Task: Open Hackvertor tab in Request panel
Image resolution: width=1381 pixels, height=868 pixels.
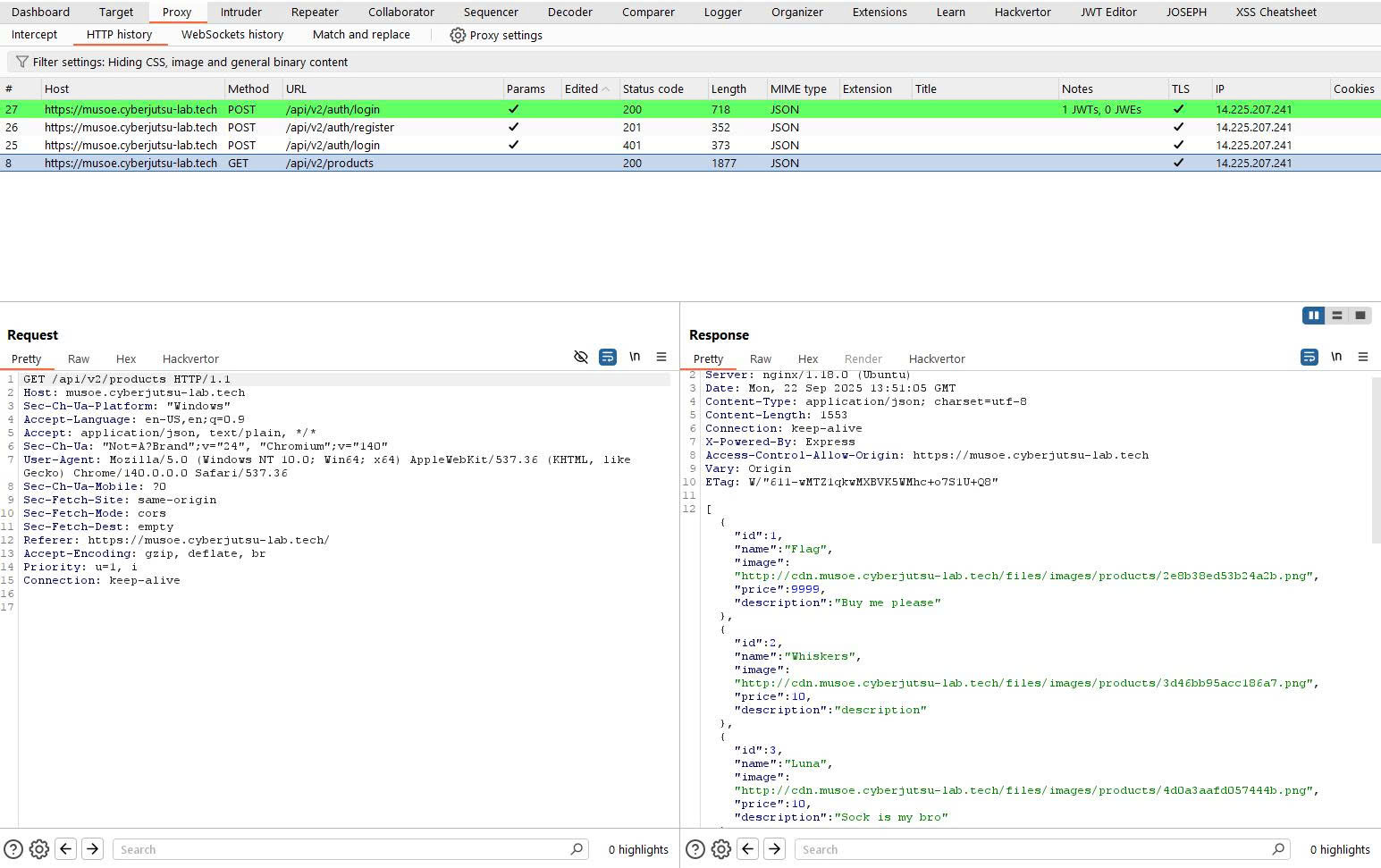Action: pos(190,358)
